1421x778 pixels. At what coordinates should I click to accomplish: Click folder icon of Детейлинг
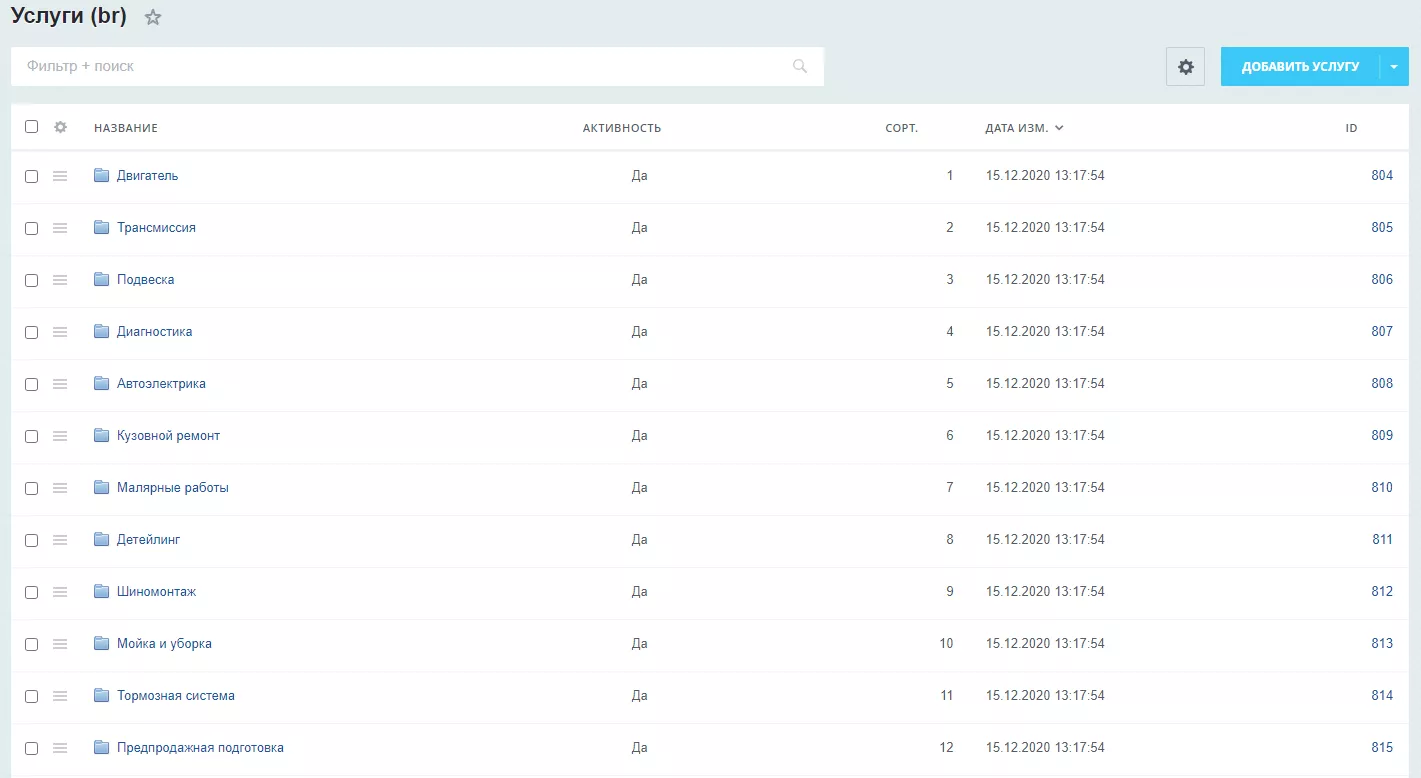point(101,539)
